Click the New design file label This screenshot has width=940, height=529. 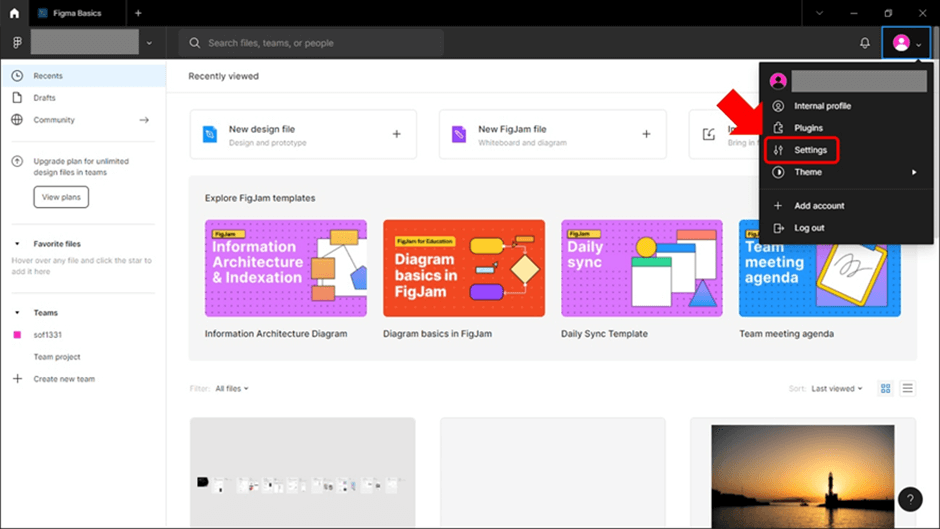coord(262,129)
